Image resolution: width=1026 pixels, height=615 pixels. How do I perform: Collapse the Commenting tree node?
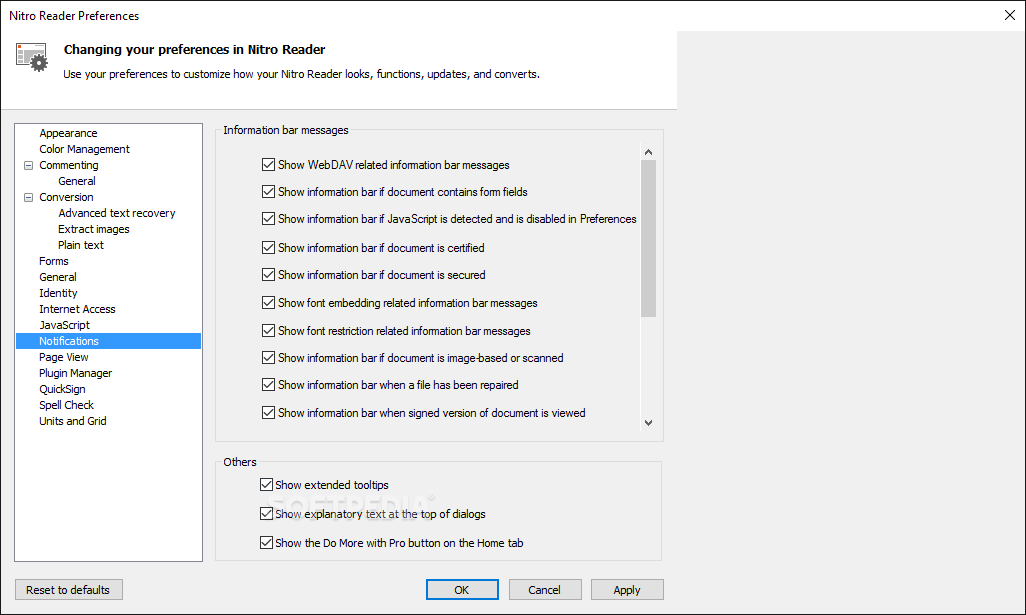click(28, 166)
